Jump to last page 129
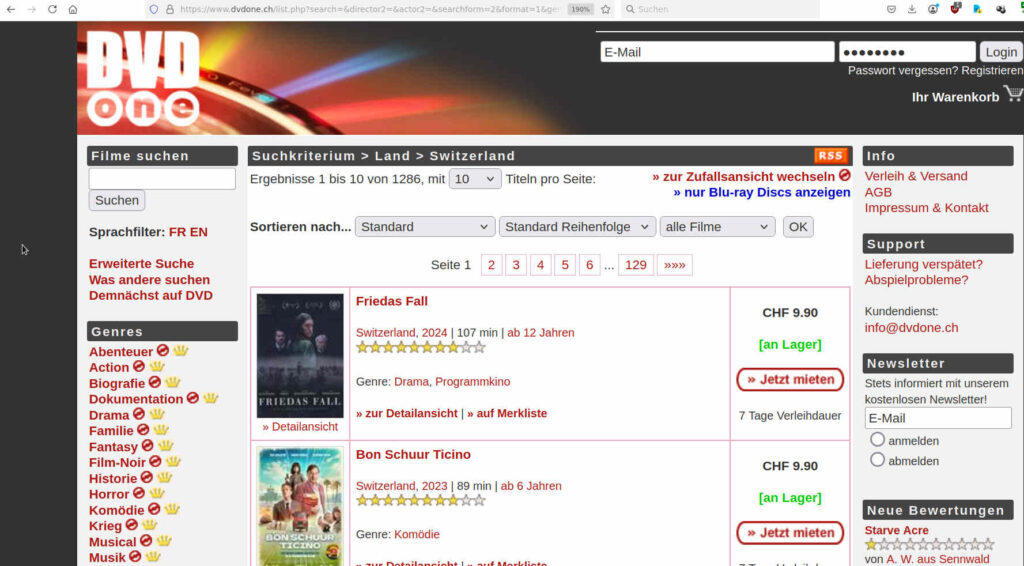The image size is (1024, 566). 635,265
